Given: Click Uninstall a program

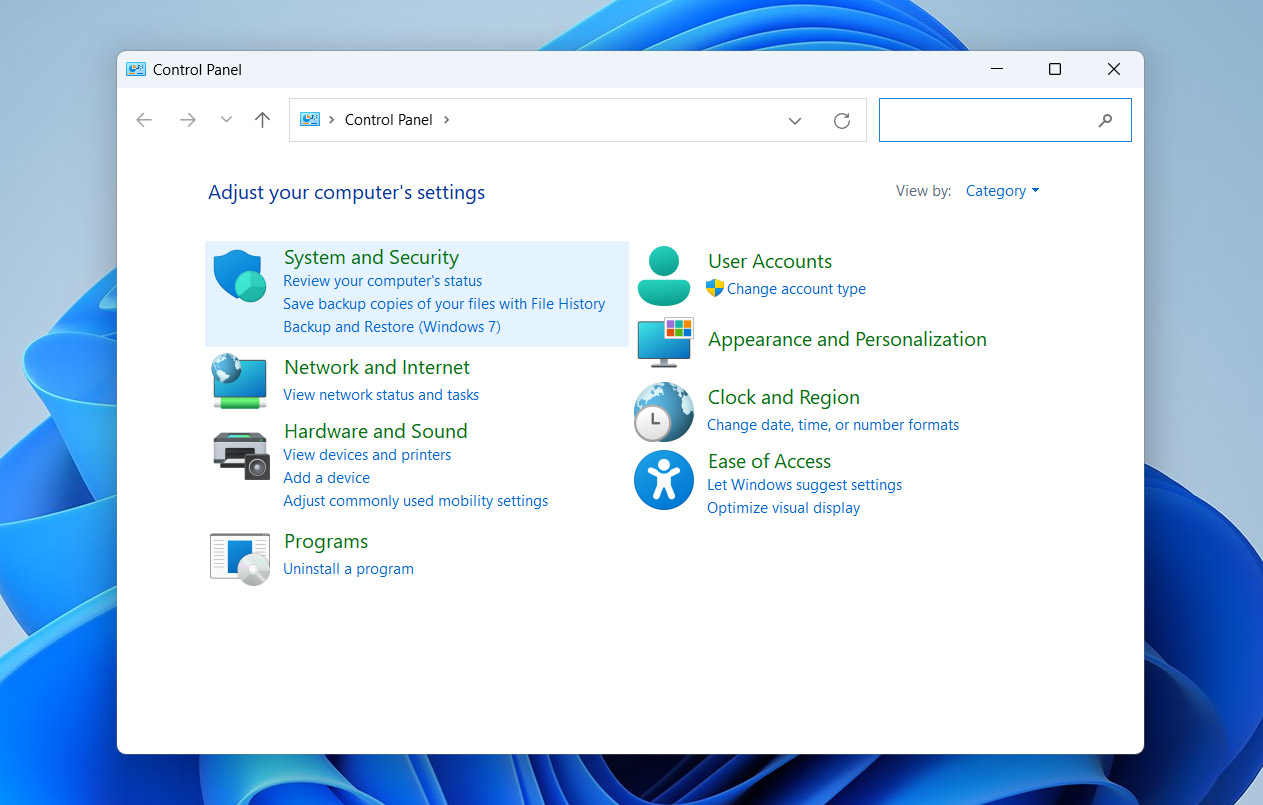Looking at the screenshot, I should pyautogui.click(x=348, y=569).
